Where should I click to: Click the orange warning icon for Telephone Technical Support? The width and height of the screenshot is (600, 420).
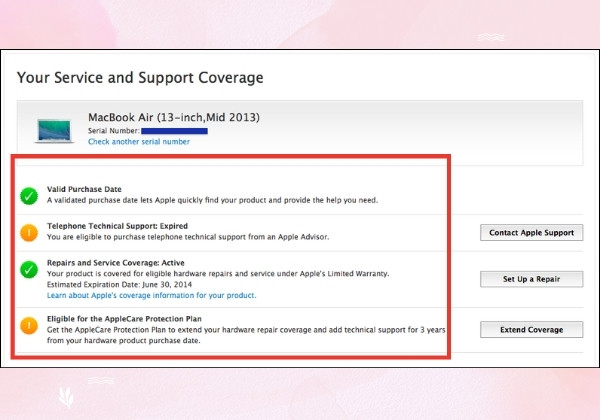tap(29, 233)
